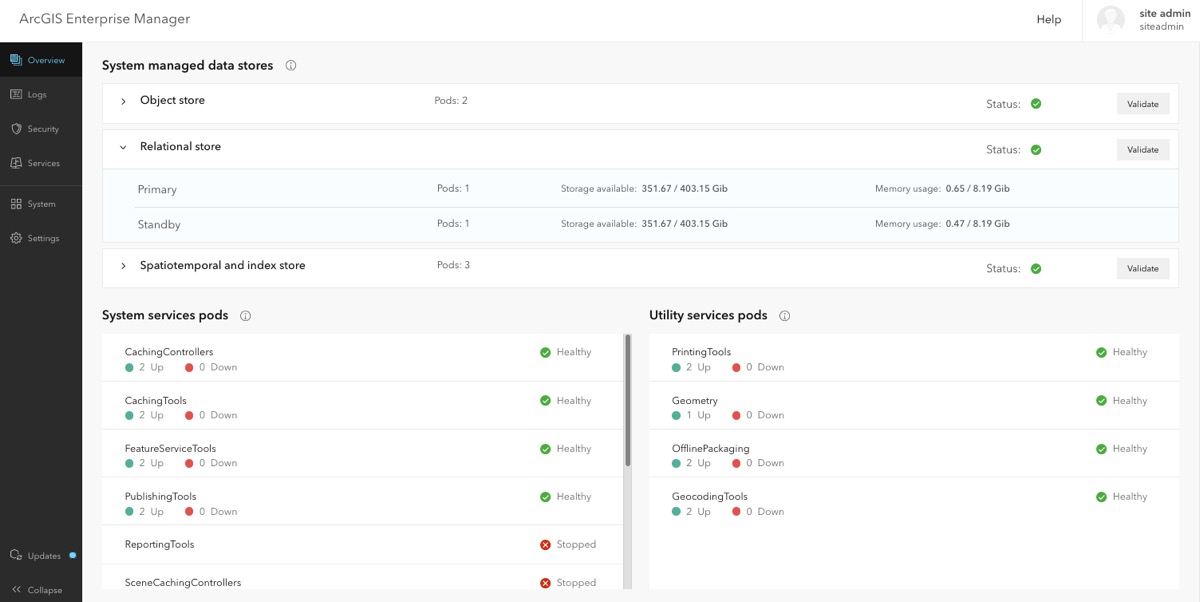Click the system services pods scrollbar
1200x602 pixels.
(x=628, y=400)
